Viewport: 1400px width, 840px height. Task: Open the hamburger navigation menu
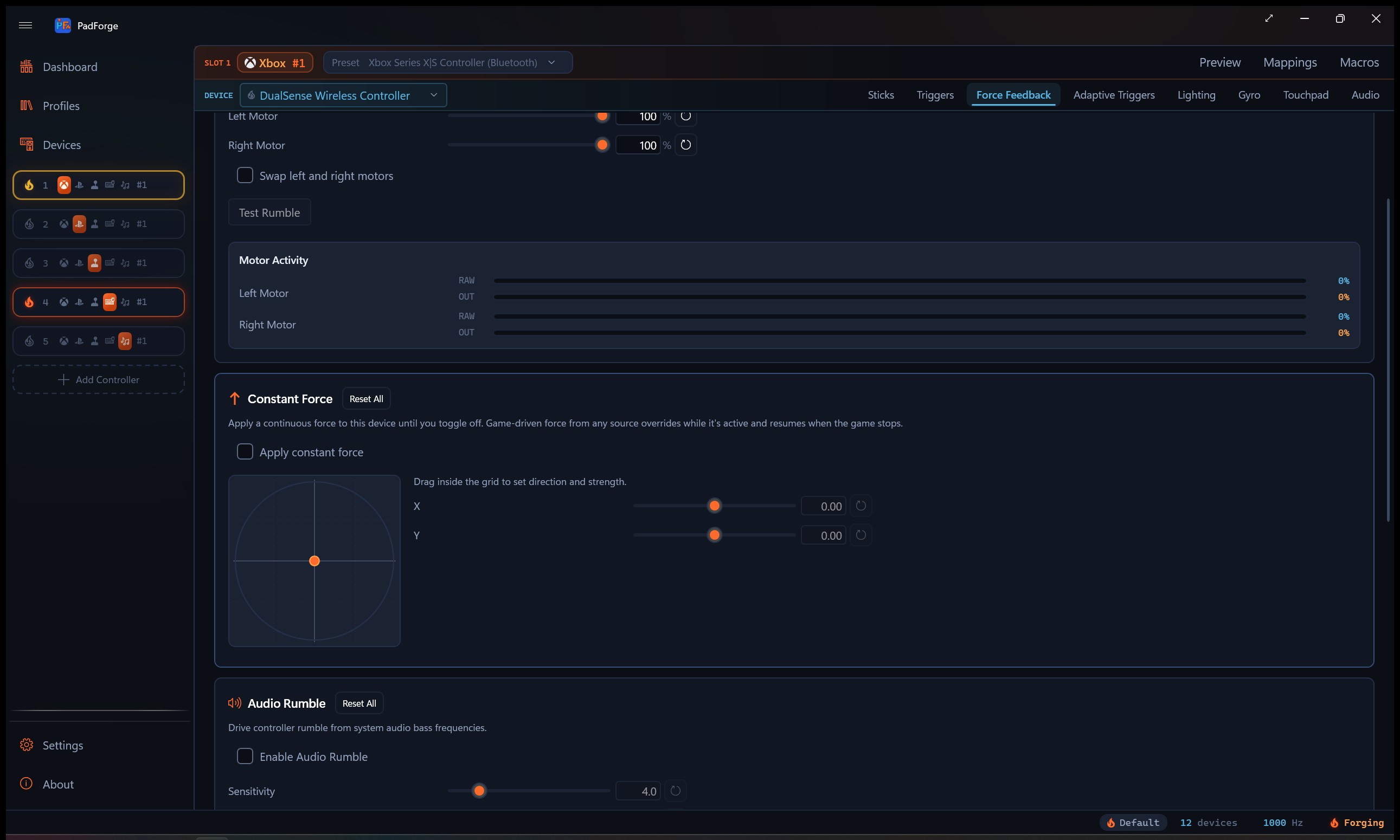25,25
